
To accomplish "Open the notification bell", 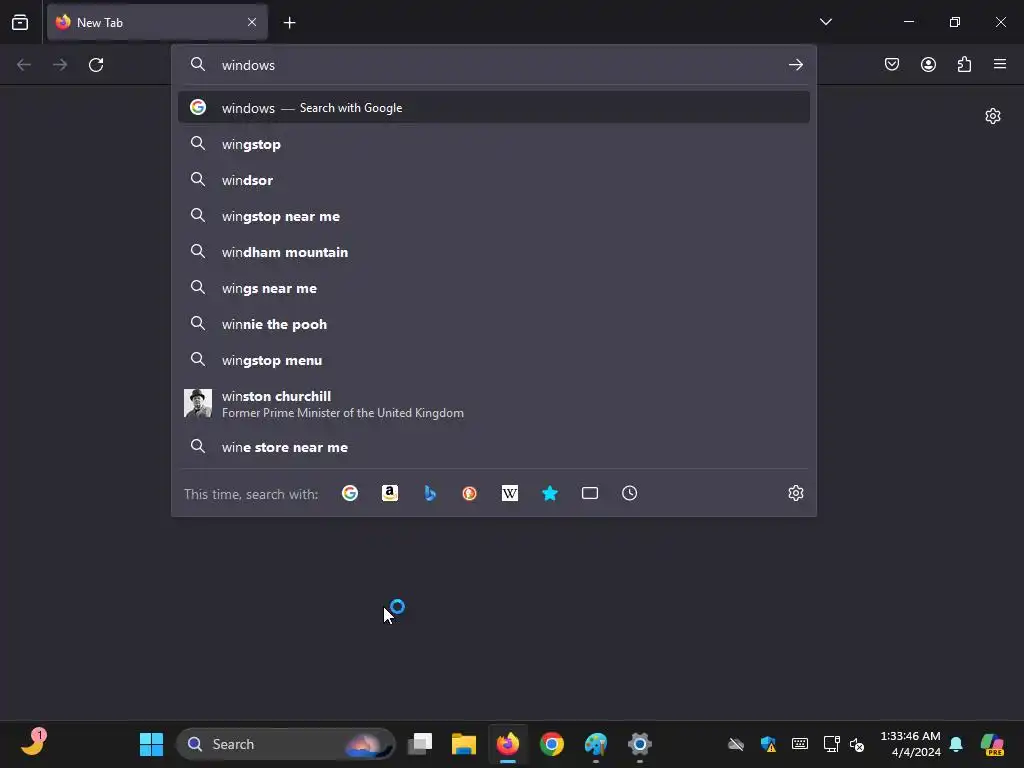I will 956,744.
